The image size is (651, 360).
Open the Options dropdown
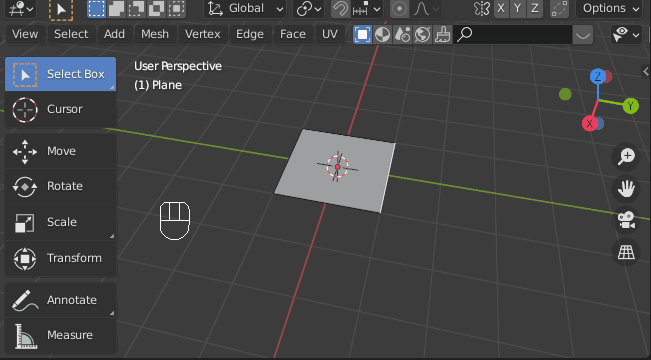pos(609,8)
